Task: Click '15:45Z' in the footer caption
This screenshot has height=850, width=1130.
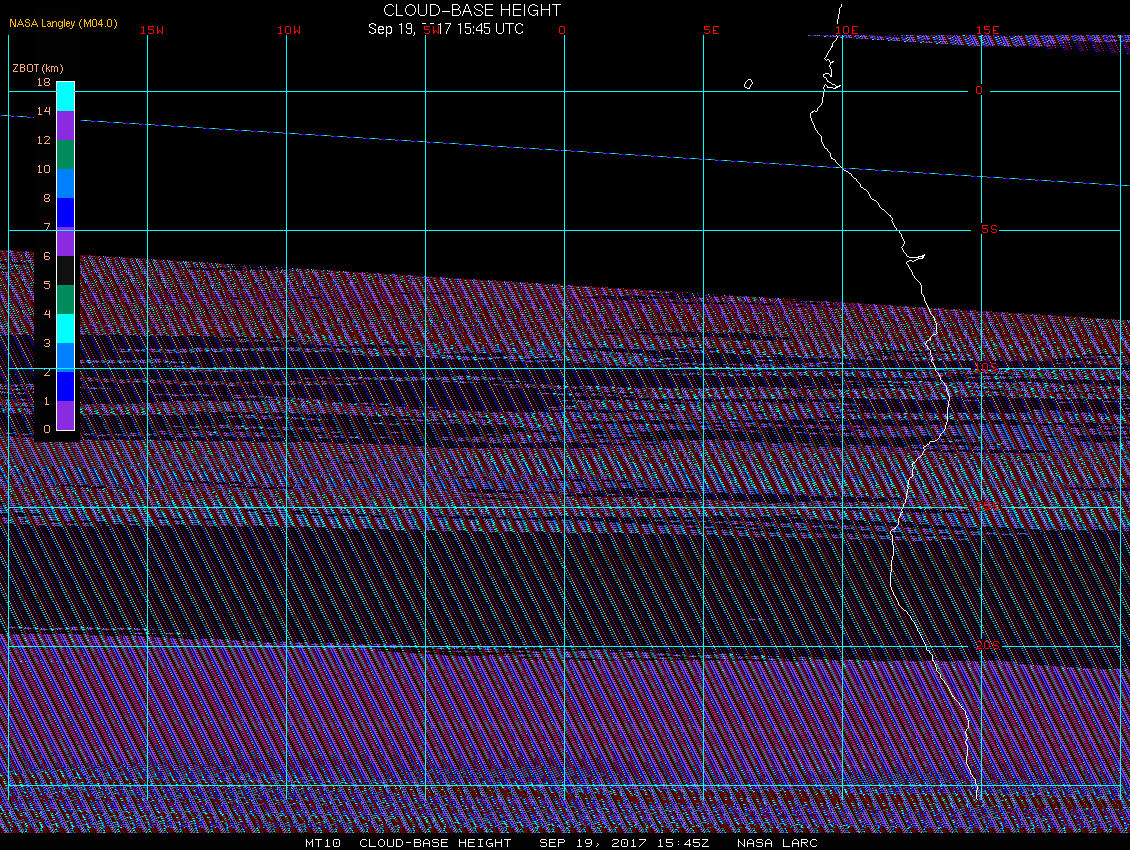Action: coord(683,843)
